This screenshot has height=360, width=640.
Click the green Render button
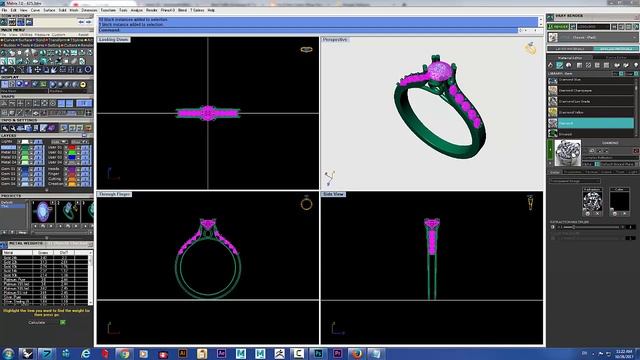click(558, 27)
